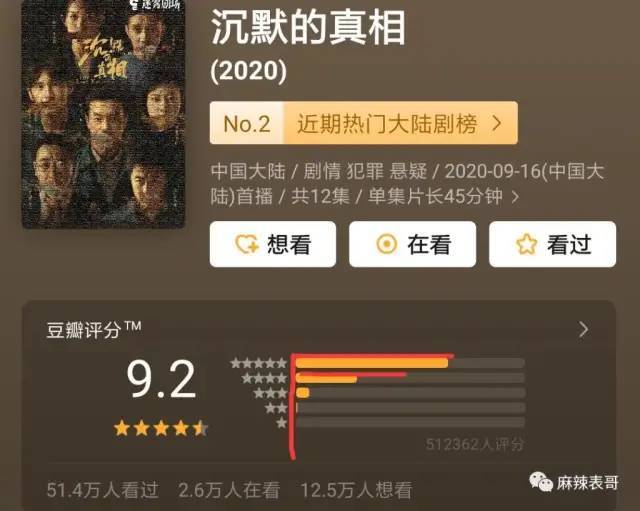Open the 51.4万人看过 list
Image resolution: width=640 pixels, height=511 pixels.
click(x=102, y=490)
